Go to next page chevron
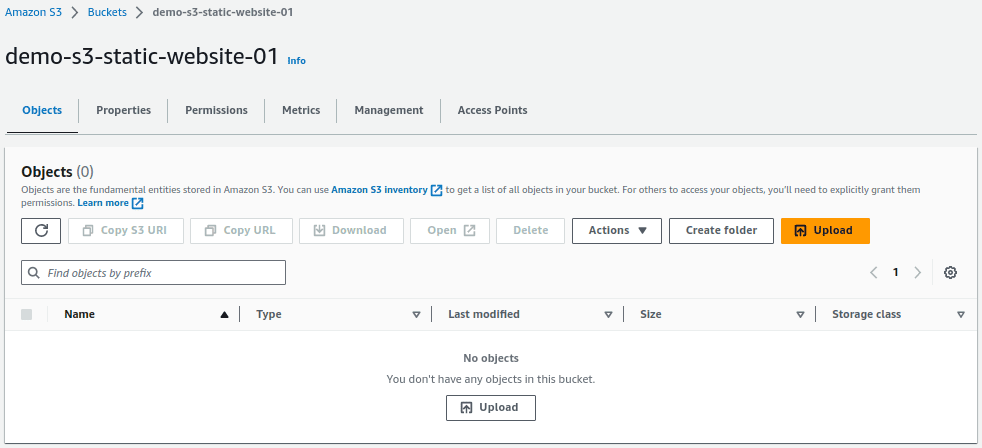Screen dimensions: 982x448 pos(917,273)
